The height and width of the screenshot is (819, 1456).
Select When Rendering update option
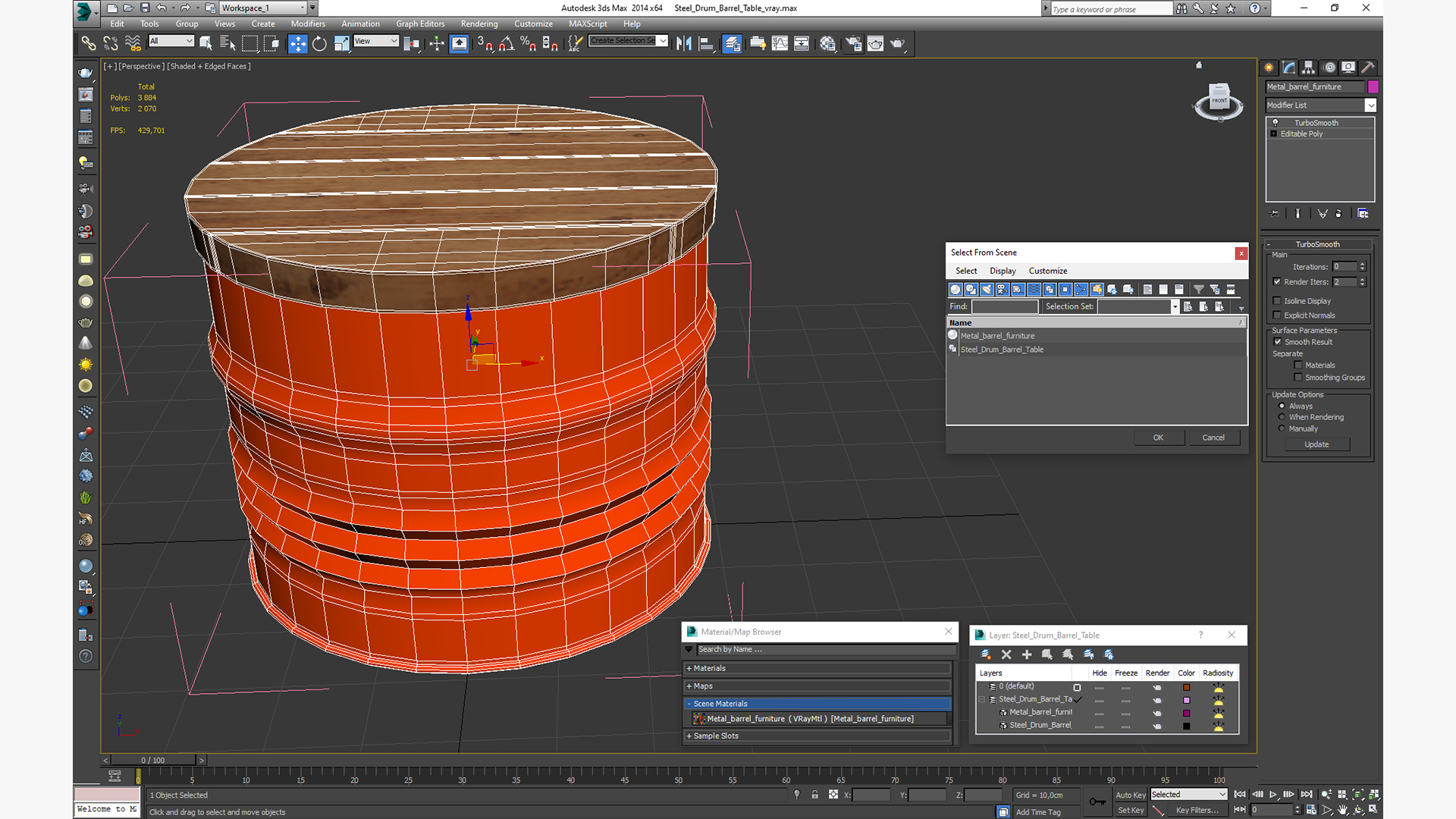pos(1282,417)
